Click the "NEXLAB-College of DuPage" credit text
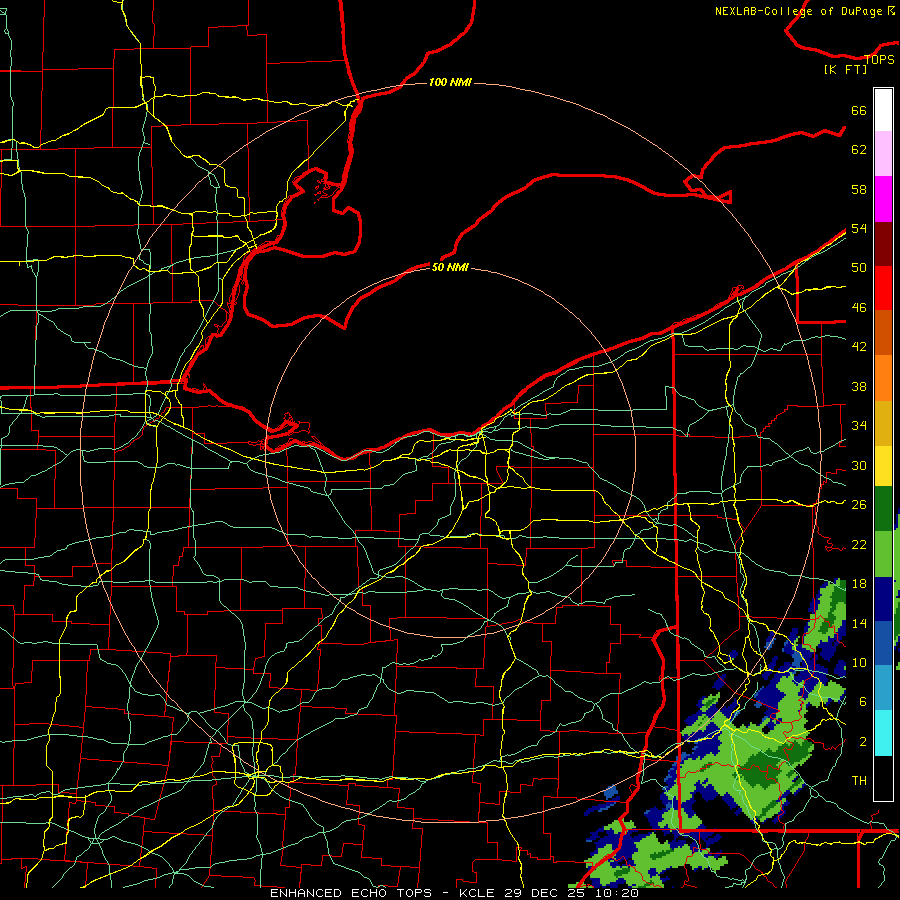Viewport: 900px width, 900px height. point(798,11)
